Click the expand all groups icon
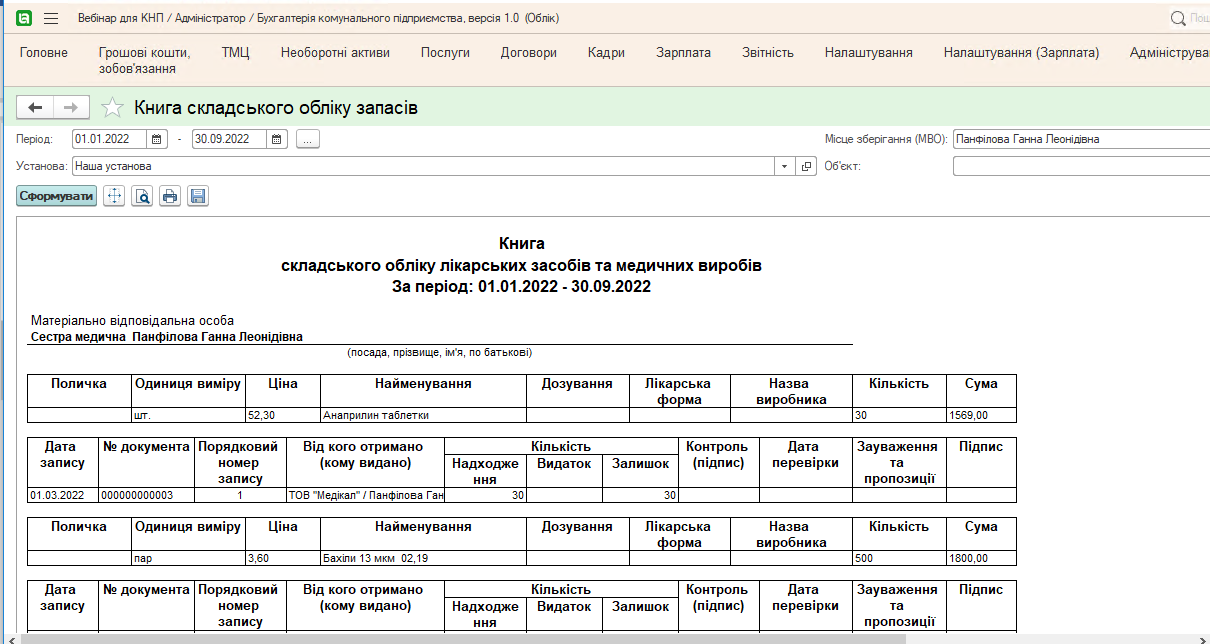Image resolution: width=1210 pixels, height=644 pixels. point(114,196)
